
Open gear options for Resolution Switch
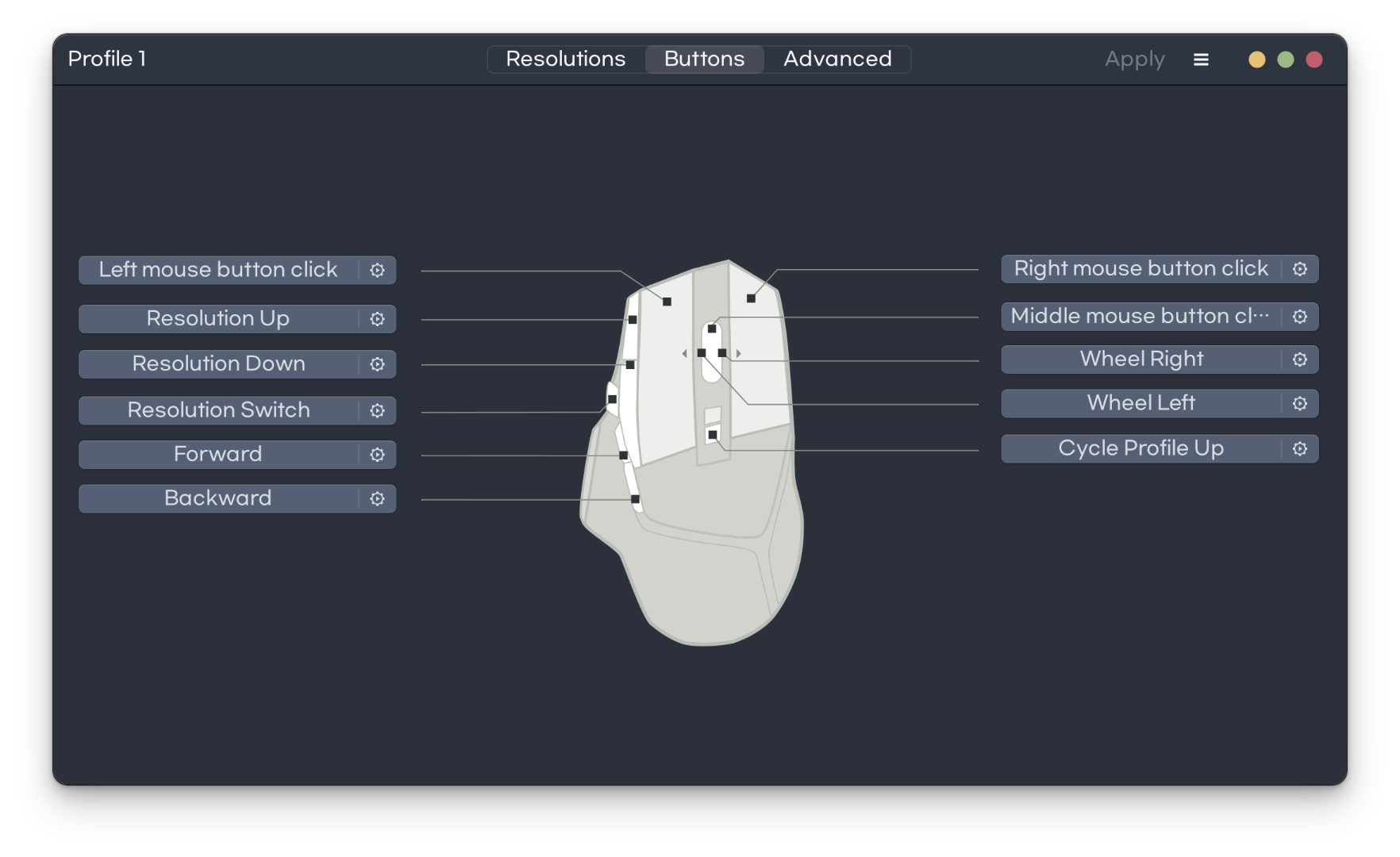click(x=377, y=410)
